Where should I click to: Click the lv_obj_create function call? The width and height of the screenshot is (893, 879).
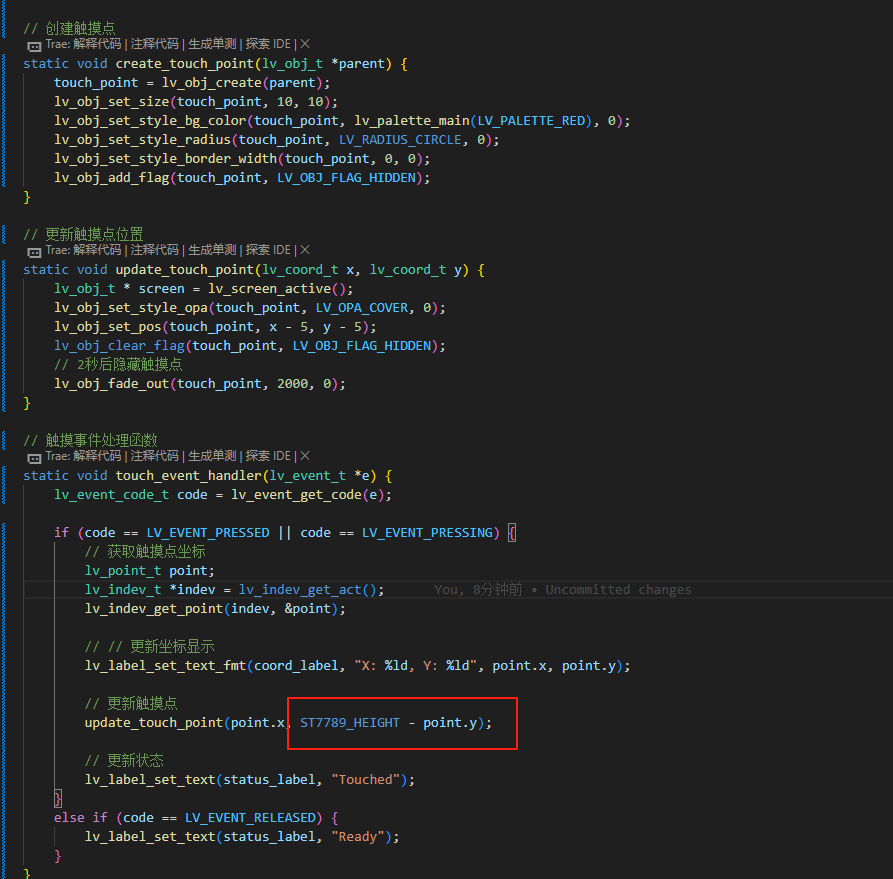tap(212, 83)
